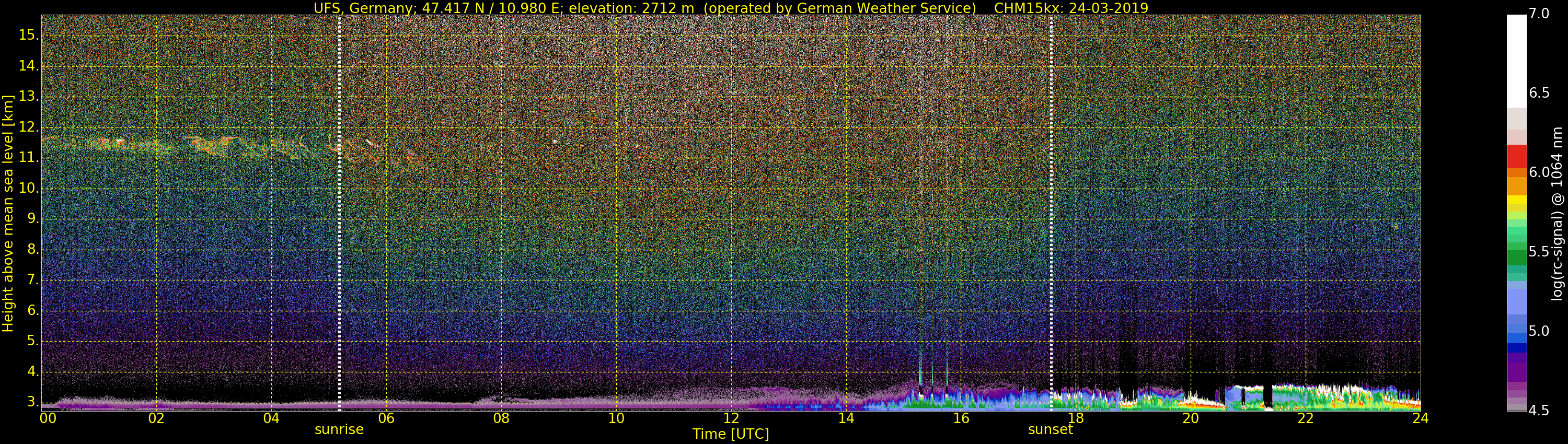Viewport: 1568px width, 444px height.
Task: Click the colorbar value '6.0'
Action: pos(1539,173)
